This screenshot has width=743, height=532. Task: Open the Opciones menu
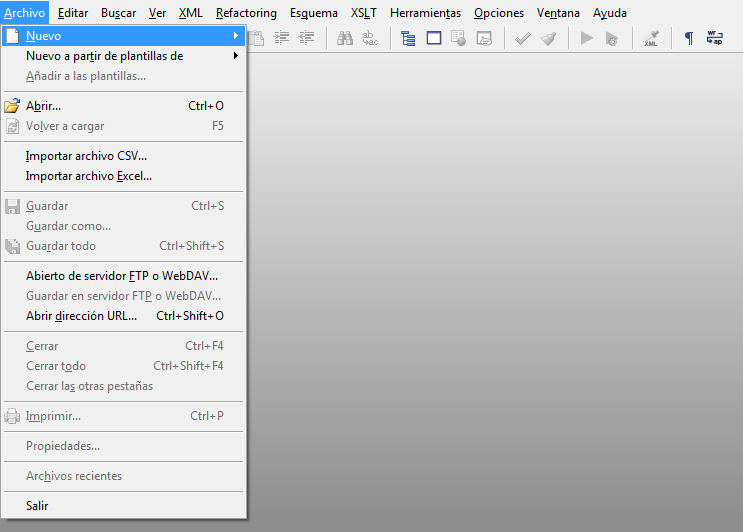click(499, 13)
